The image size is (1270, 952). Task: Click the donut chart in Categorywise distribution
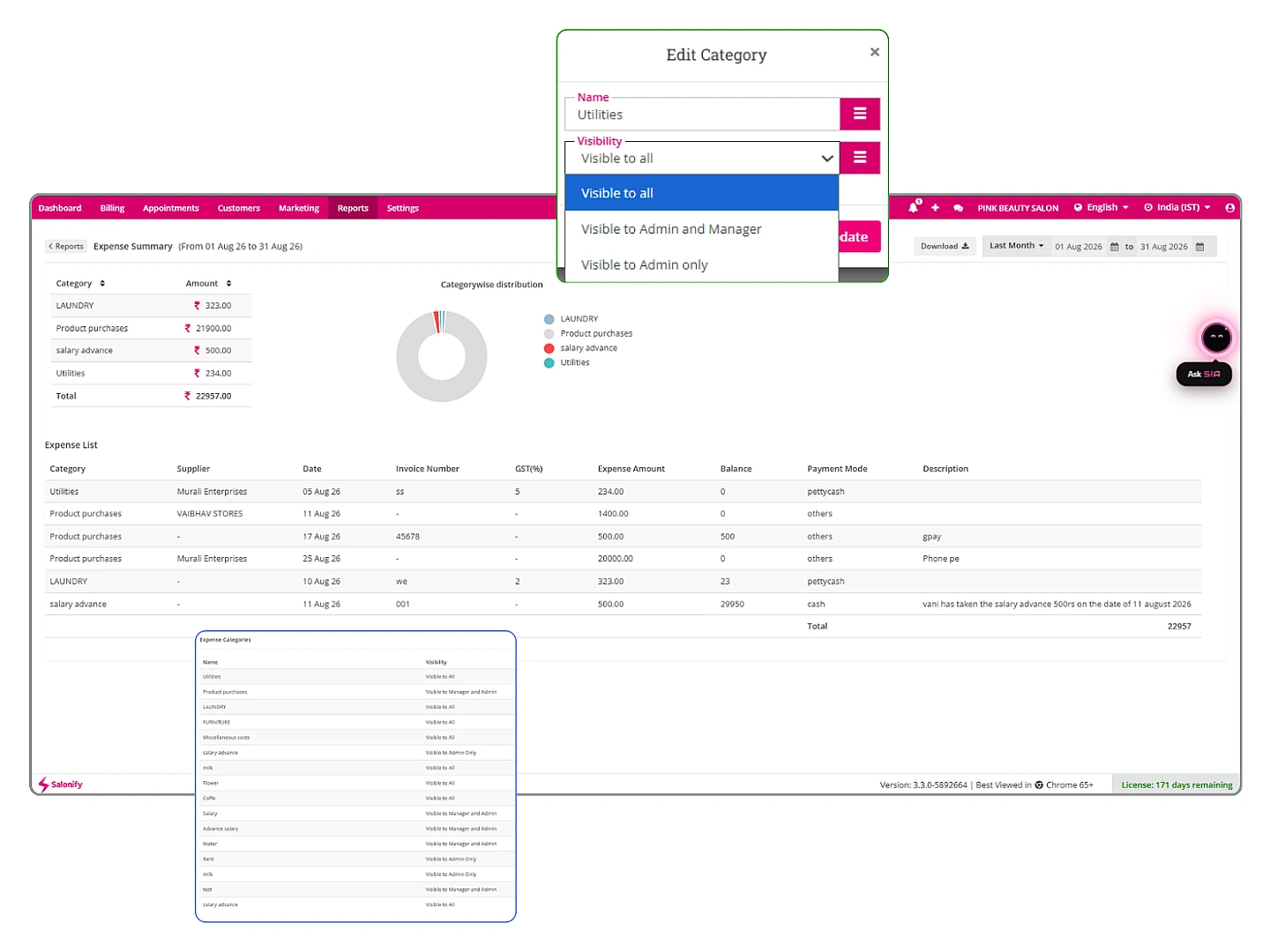tap(442, 356)
